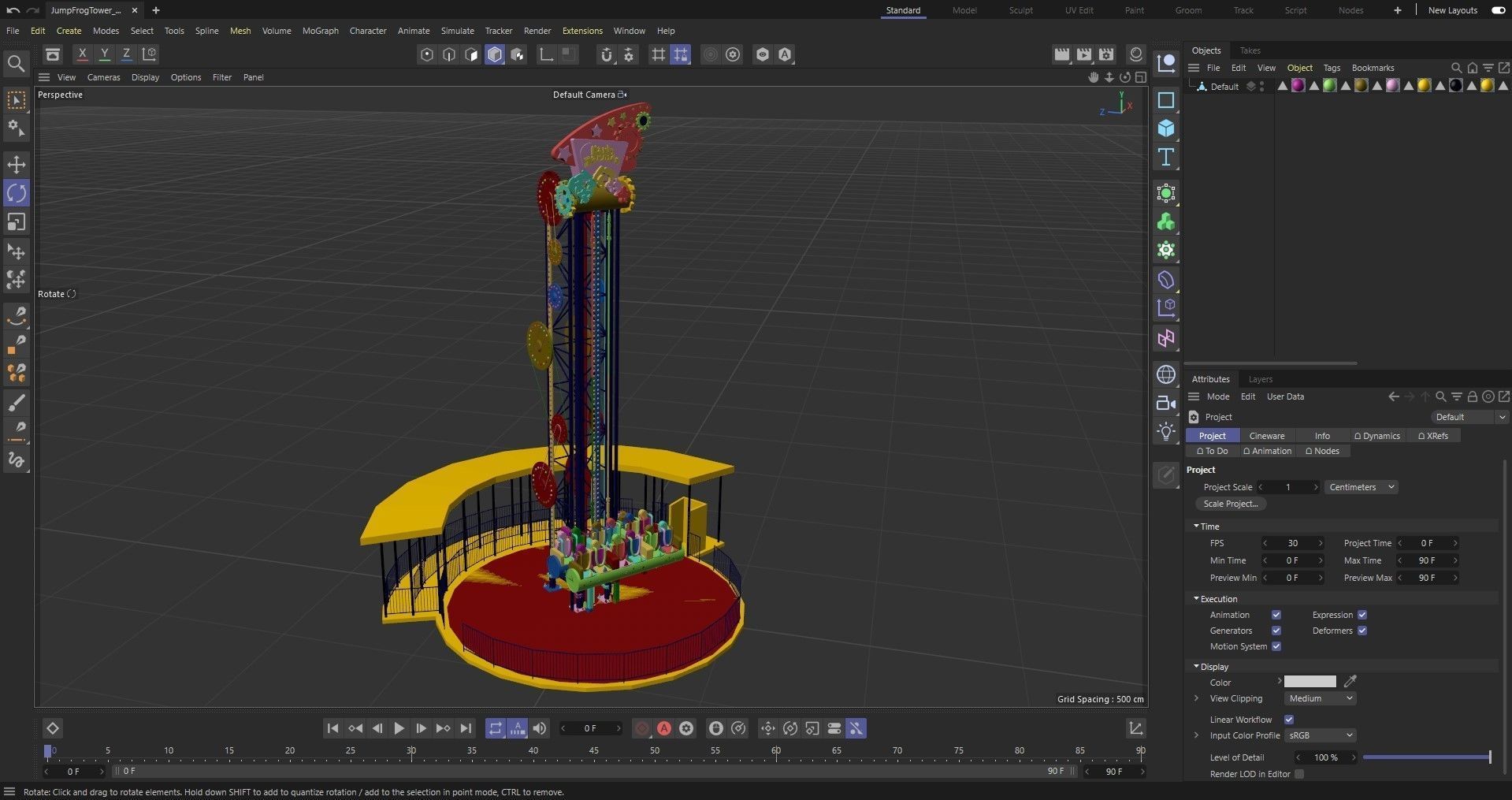Click the coordinate system icon beside Z
Screen dimensions: 1512x800
149,54
